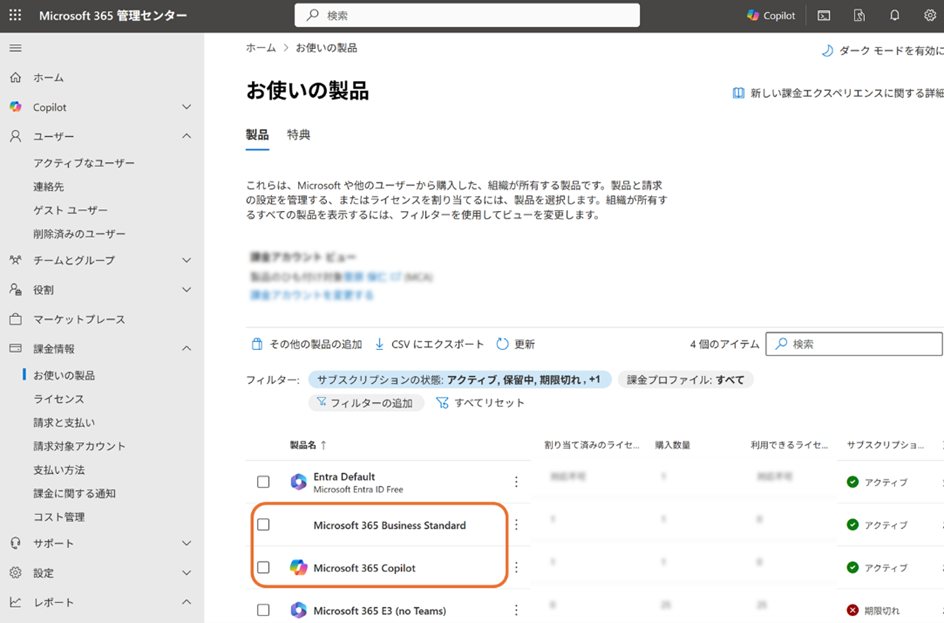Click the Microsoft 365 E3 product icon
The image size is (944, 623).
point(299,610)
